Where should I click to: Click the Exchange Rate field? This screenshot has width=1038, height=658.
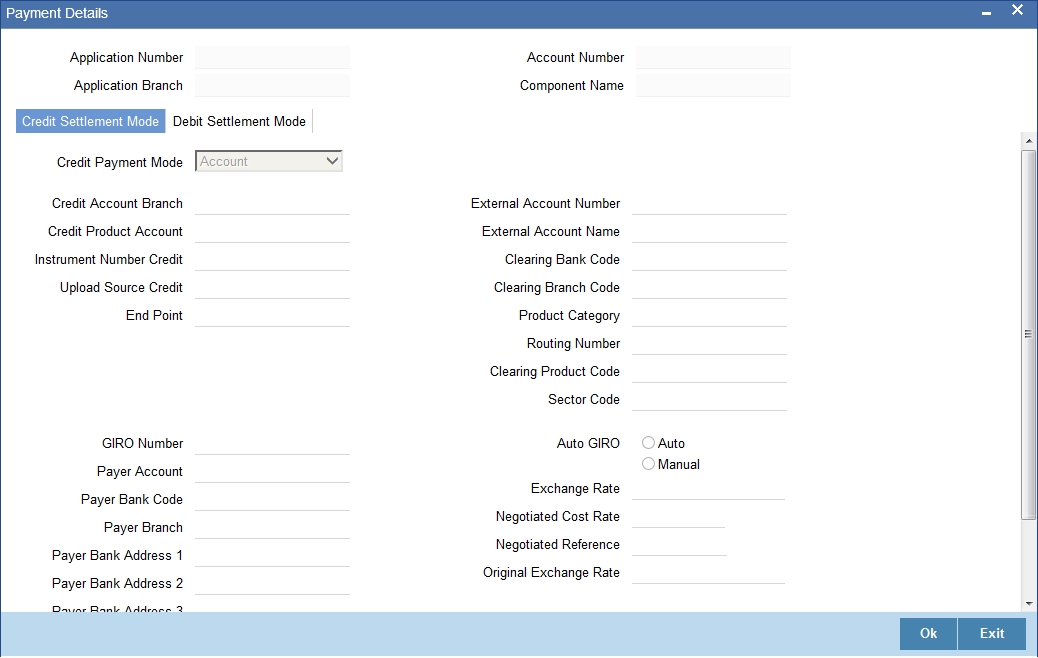point(708,489)
